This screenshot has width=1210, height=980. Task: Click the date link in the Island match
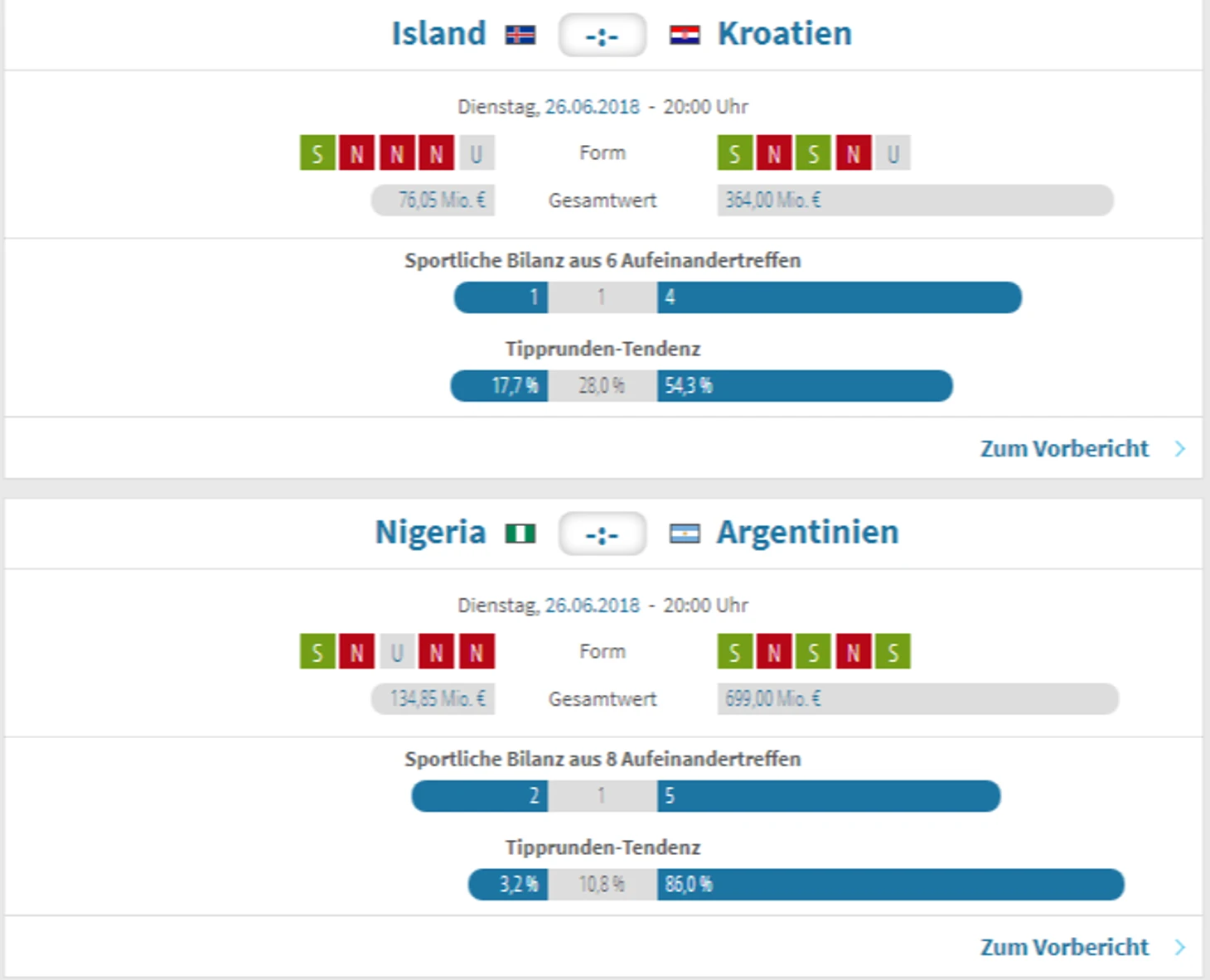[592, 107]
